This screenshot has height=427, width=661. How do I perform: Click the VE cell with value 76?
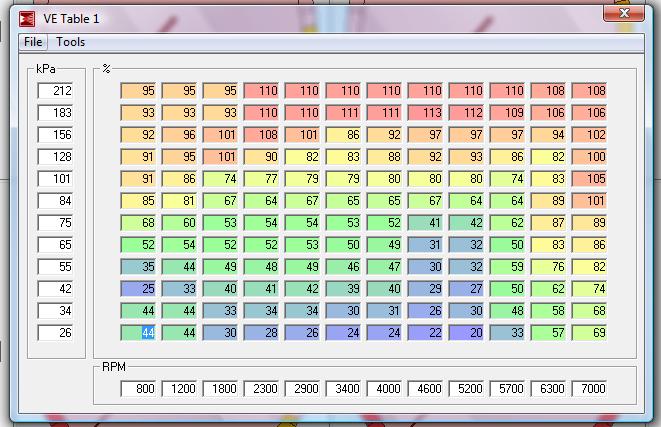pos(548,266)
